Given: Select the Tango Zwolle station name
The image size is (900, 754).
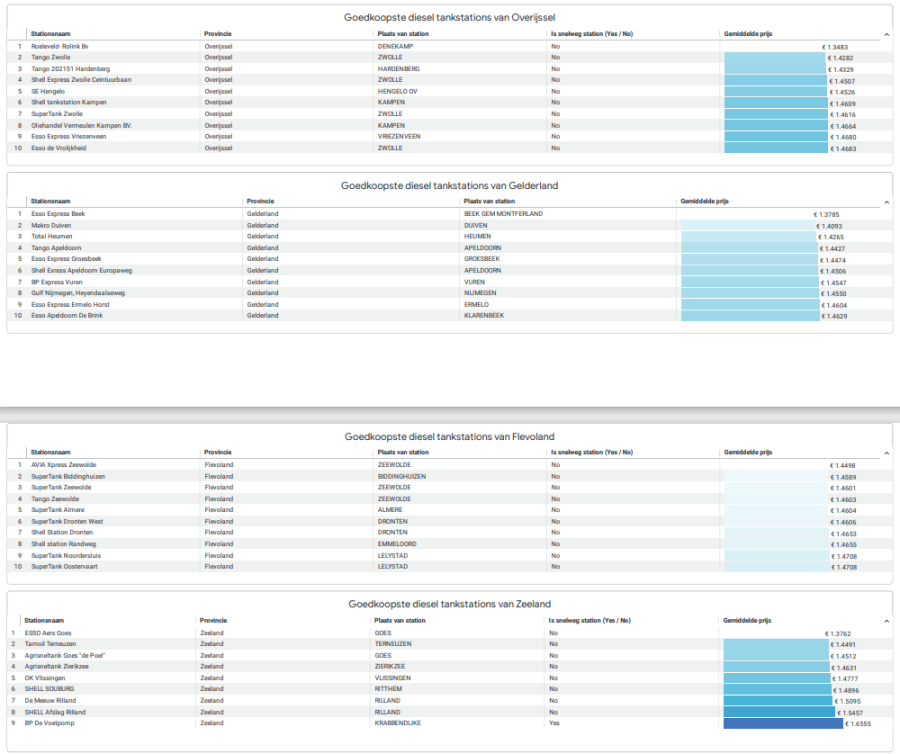Looking at the screenshot, I should tap(51, 57).
